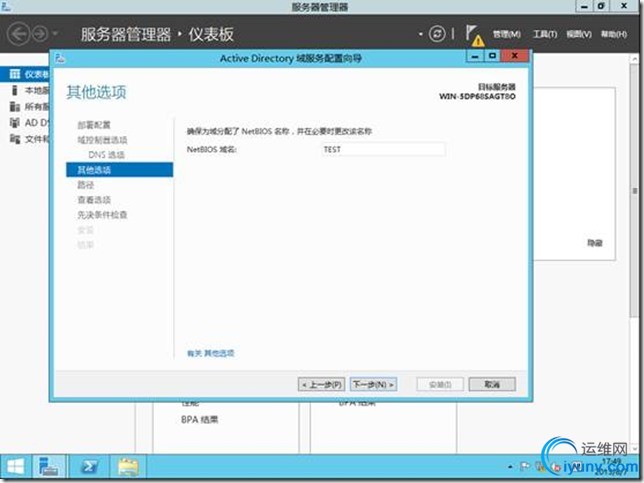Go to 路径 wizard step

click(x=86, y=185)
